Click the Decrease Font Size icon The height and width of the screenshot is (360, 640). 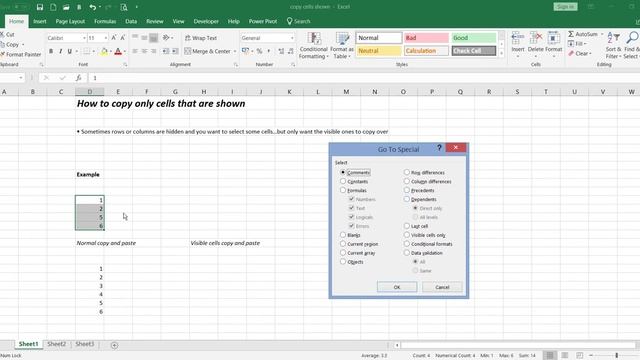[122, 38]
